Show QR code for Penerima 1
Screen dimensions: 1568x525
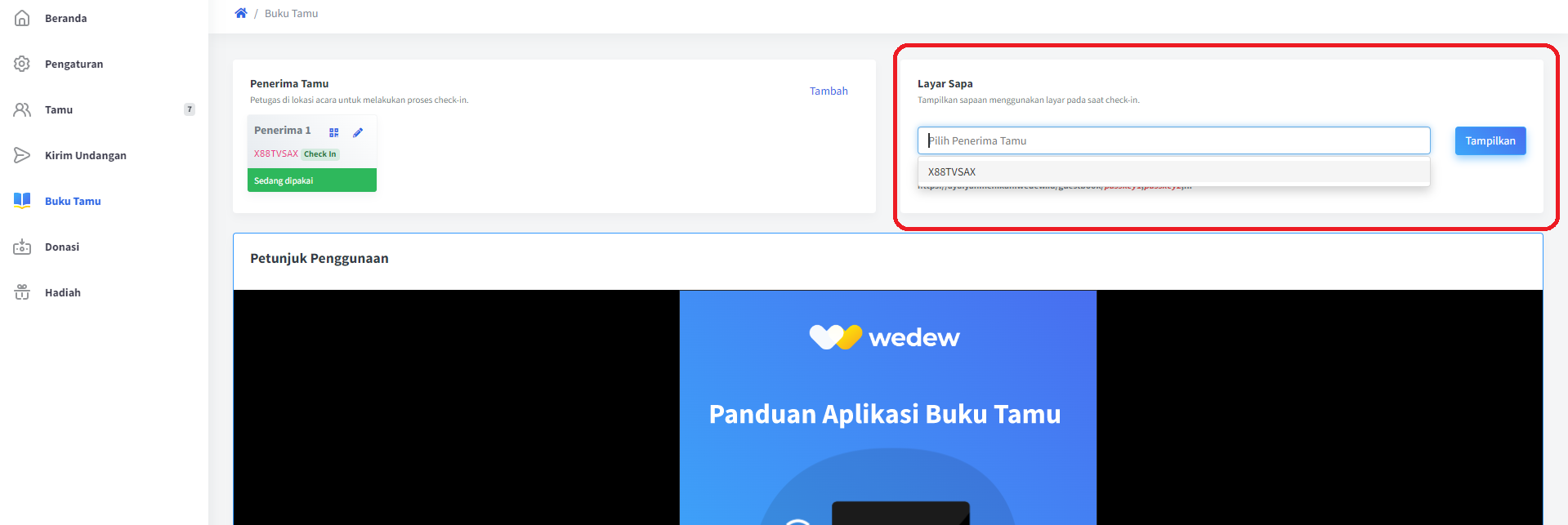click(x=333, y=132)
